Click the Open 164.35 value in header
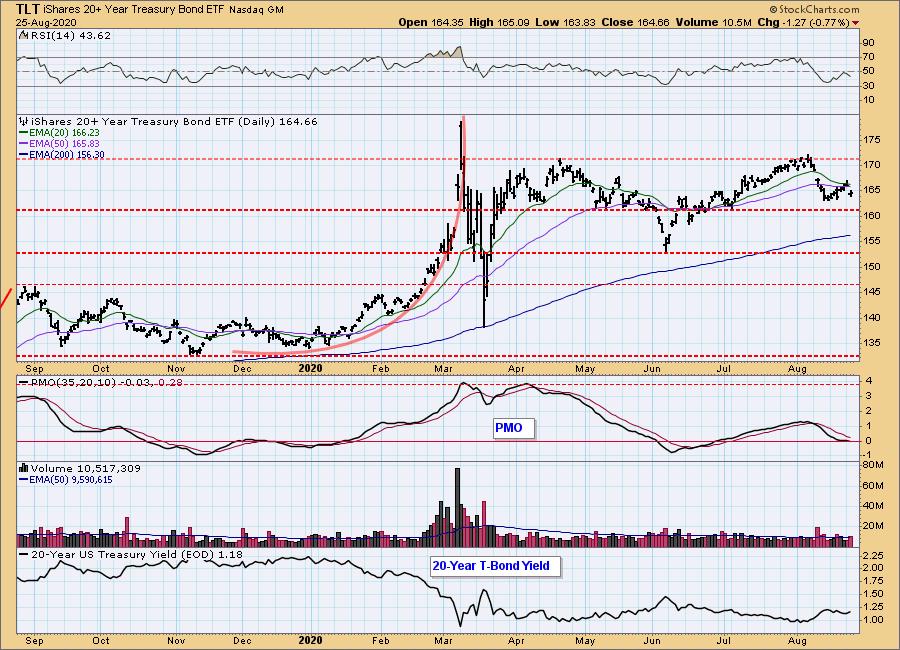 (x=431, y=22)
